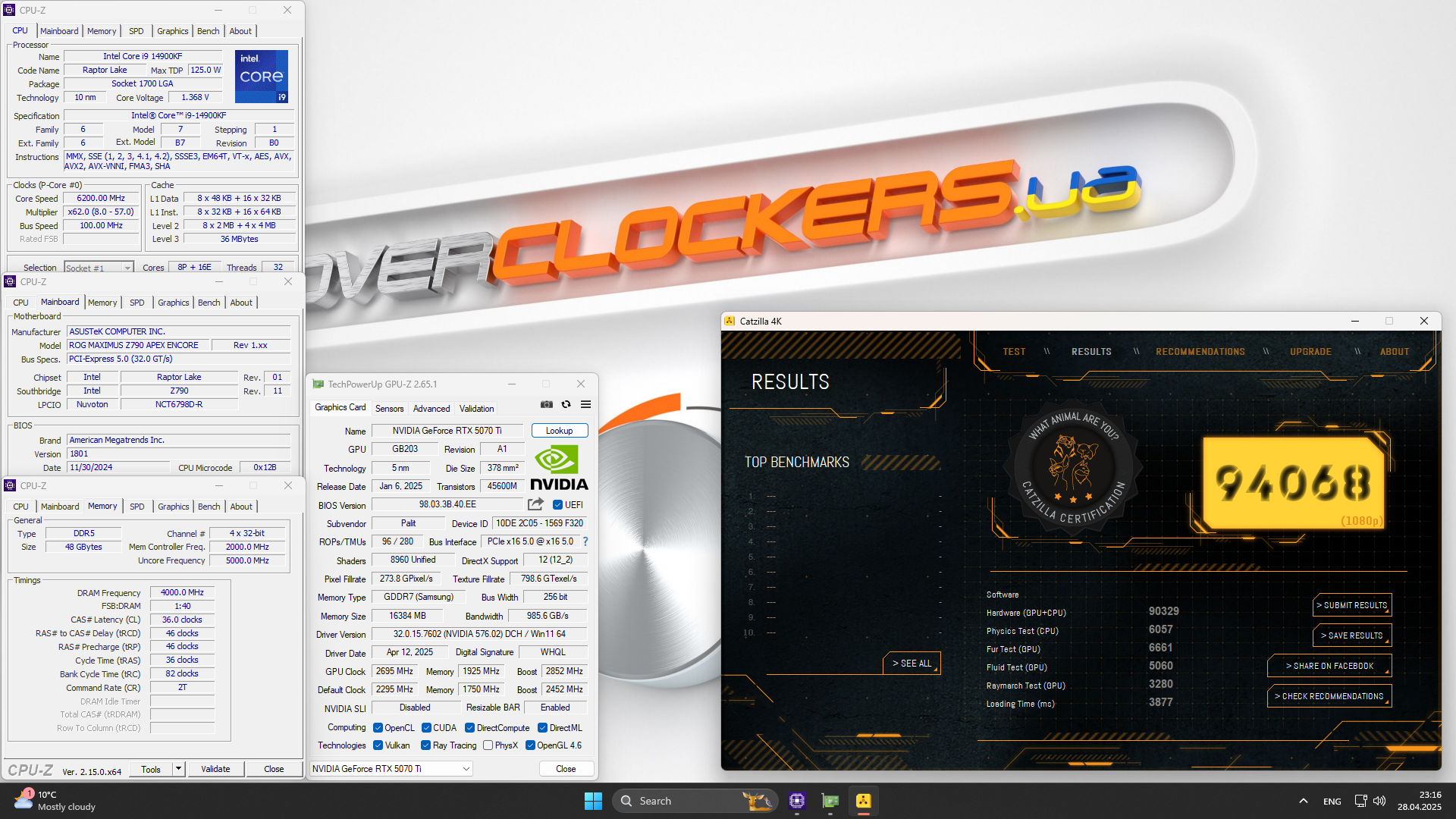Toggle the DirectML checkbox
This screenshot has height=819, width=1456.
pyautogui.click(x=542, y=728)
